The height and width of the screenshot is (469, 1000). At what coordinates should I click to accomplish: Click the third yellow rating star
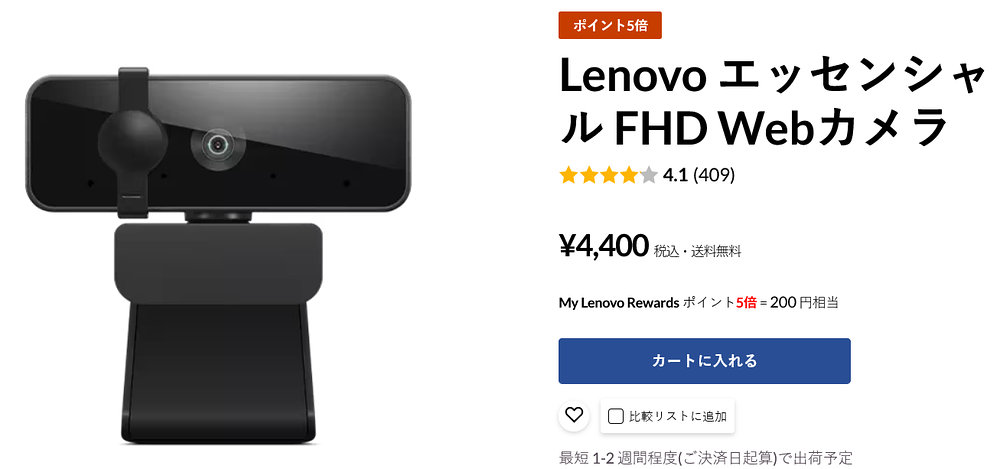tap(608, 175)
